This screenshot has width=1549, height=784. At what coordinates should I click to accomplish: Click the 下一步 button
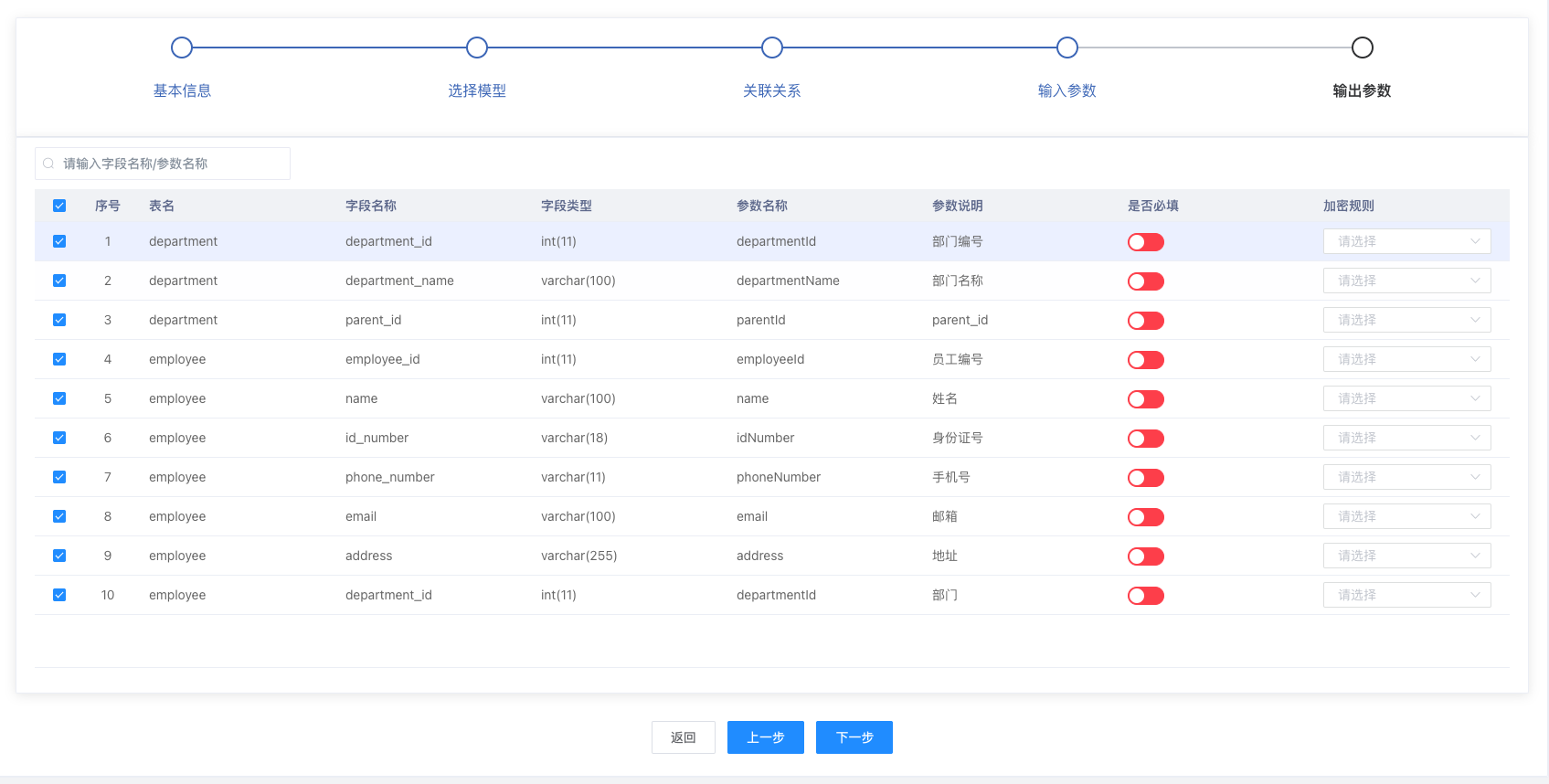coord(854,737)
